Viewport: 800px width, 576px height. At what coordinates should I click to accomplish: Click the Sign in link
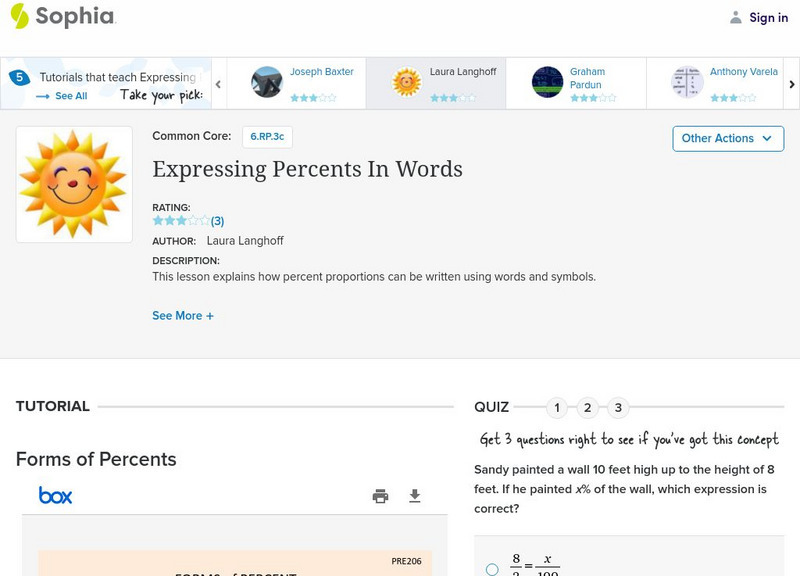[768, 17]
